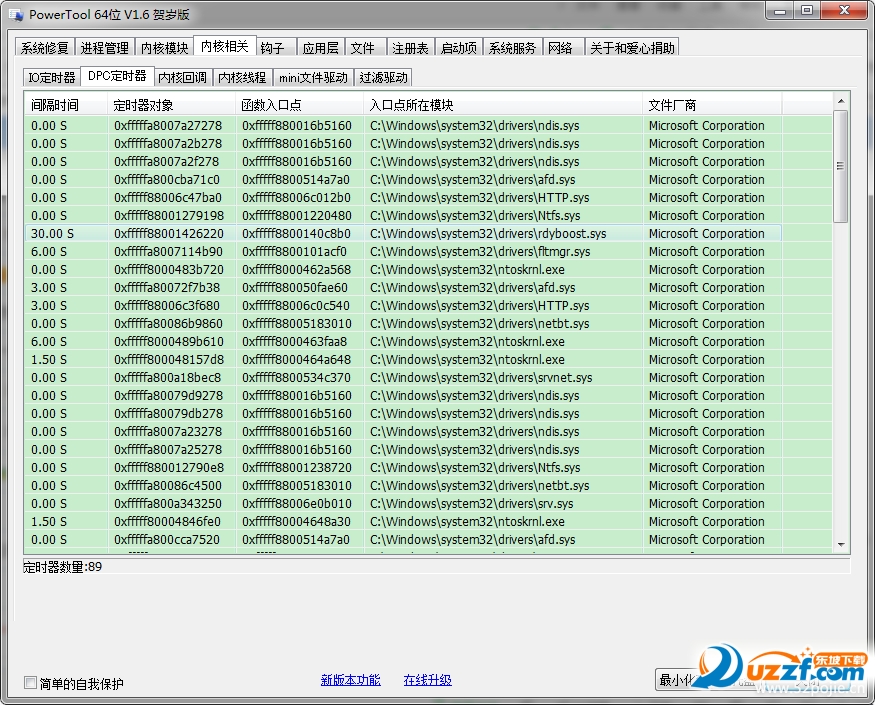The height and width of the screenshot is (705, 875).
Task: Click the 最小化 button at bottom
Action: (677, 679)
